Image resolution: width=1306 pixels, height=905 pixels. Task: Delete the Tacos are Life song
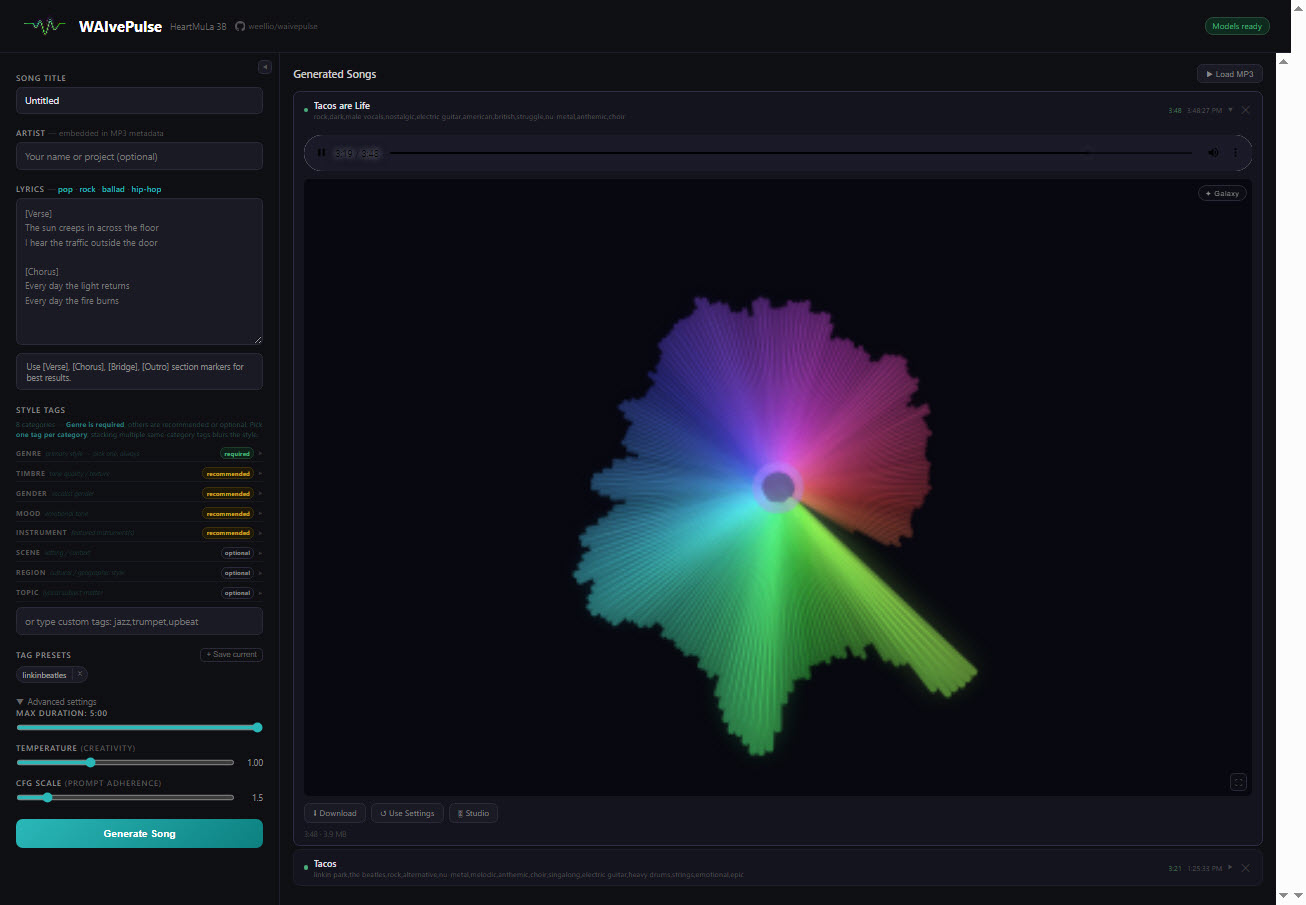coord(1245,110)
